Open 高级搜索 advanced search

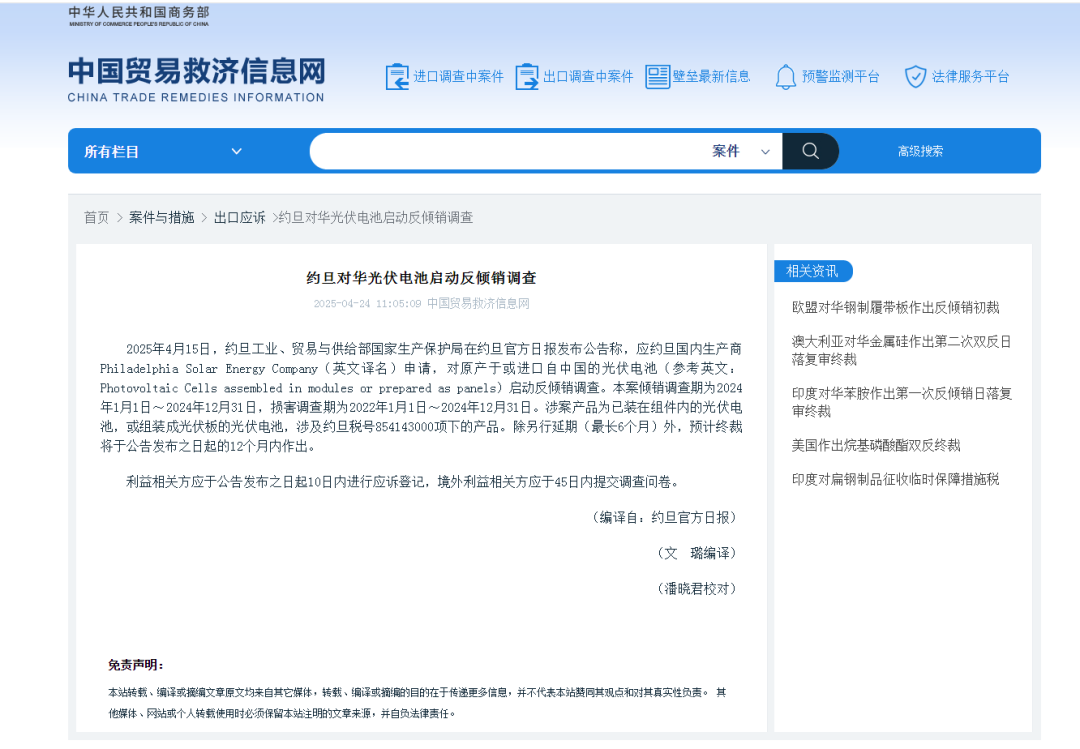tap(921, 151)
